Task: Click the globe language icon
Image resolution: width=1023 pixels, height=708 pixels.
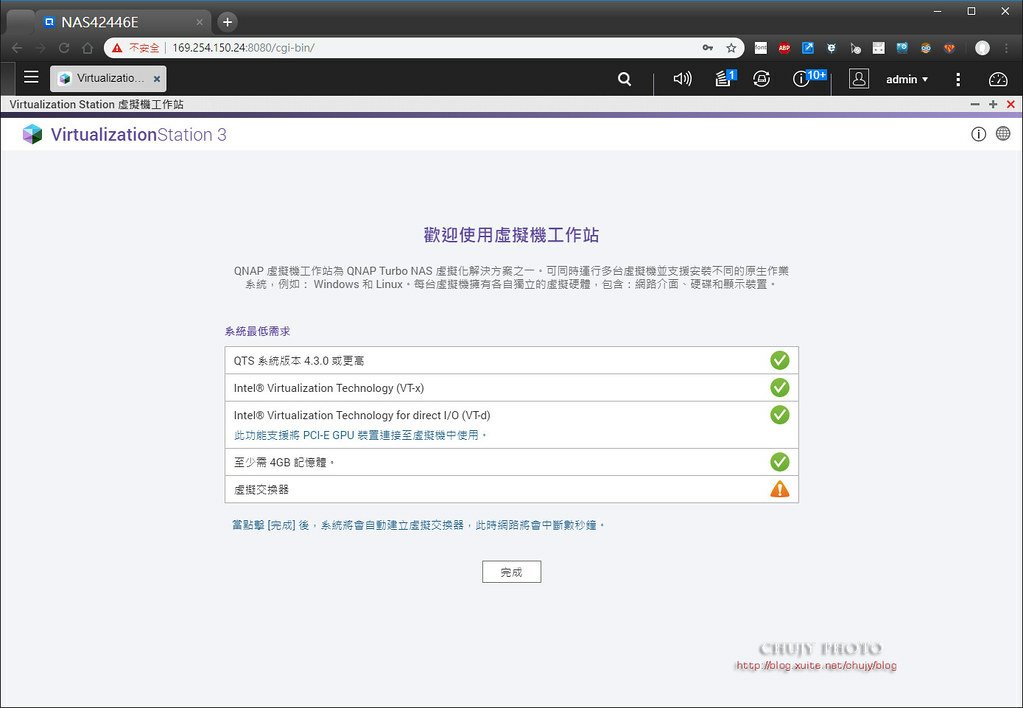Action: point(1003,134)
